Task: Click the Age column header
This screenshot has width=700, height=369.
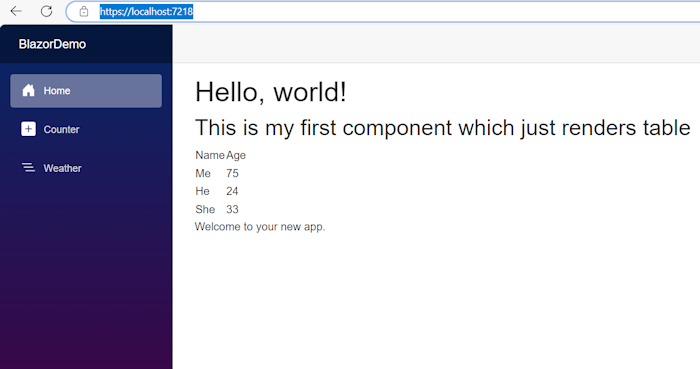Action: point(236,155)
